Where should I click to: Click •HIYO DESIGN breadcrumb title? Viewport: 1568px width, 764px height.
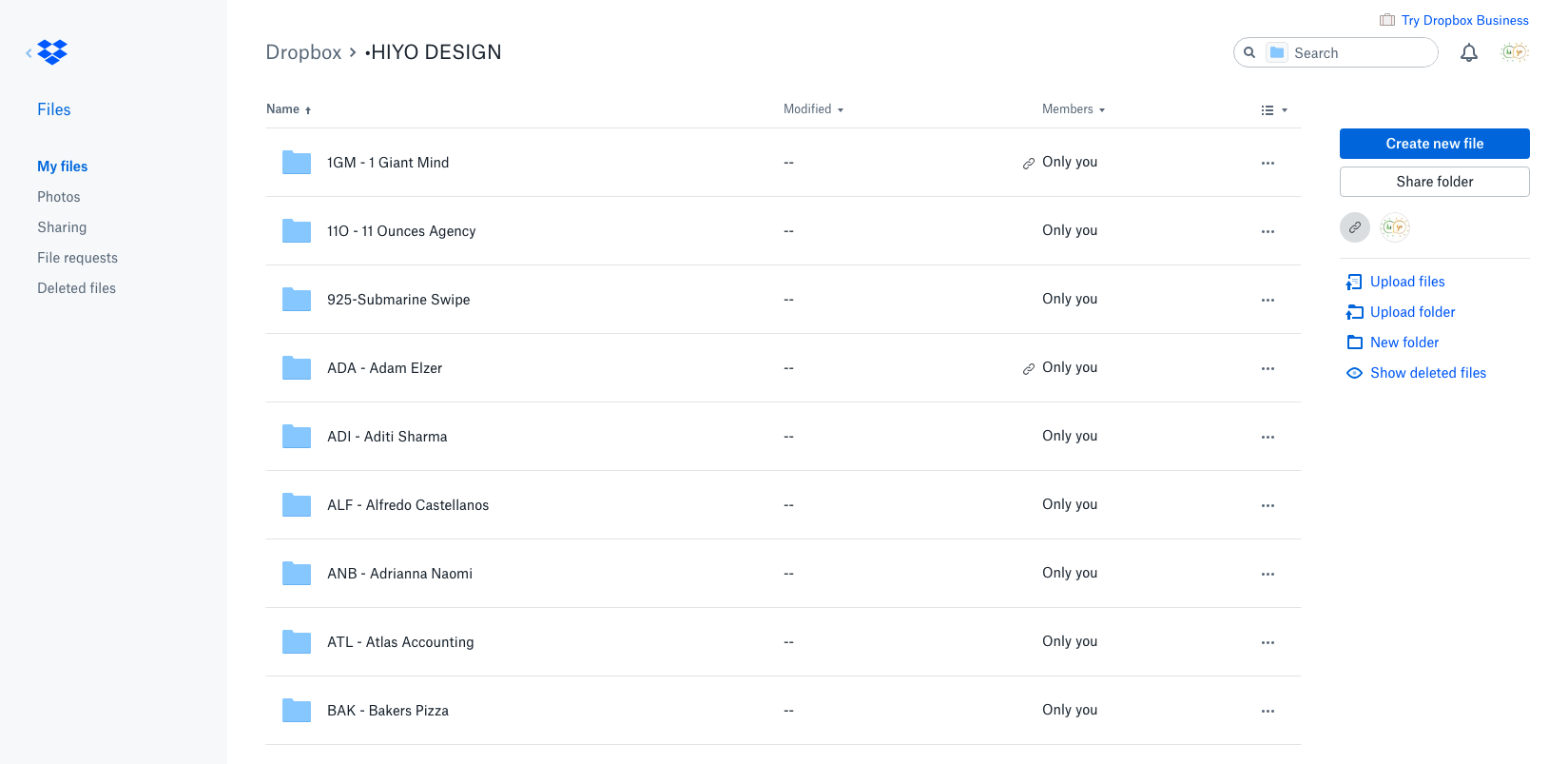pos(433,52)
